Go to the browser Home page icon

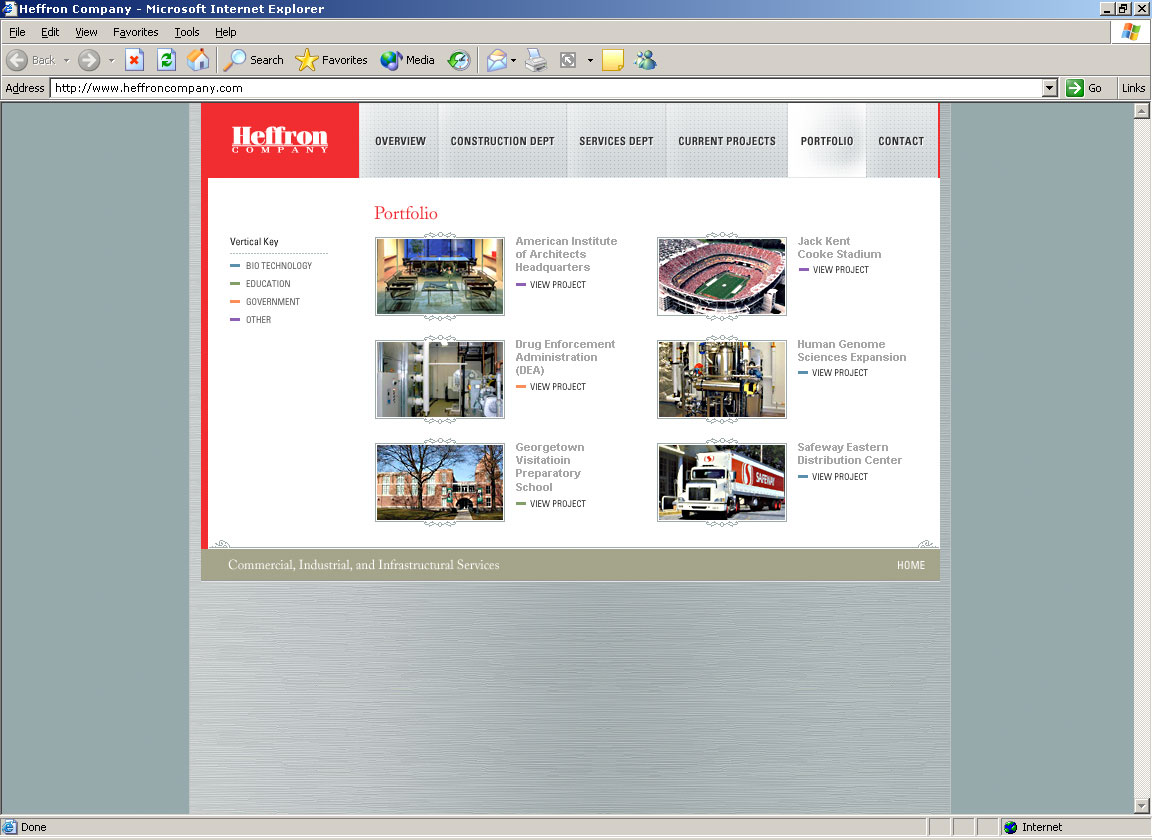click(198, 60)
